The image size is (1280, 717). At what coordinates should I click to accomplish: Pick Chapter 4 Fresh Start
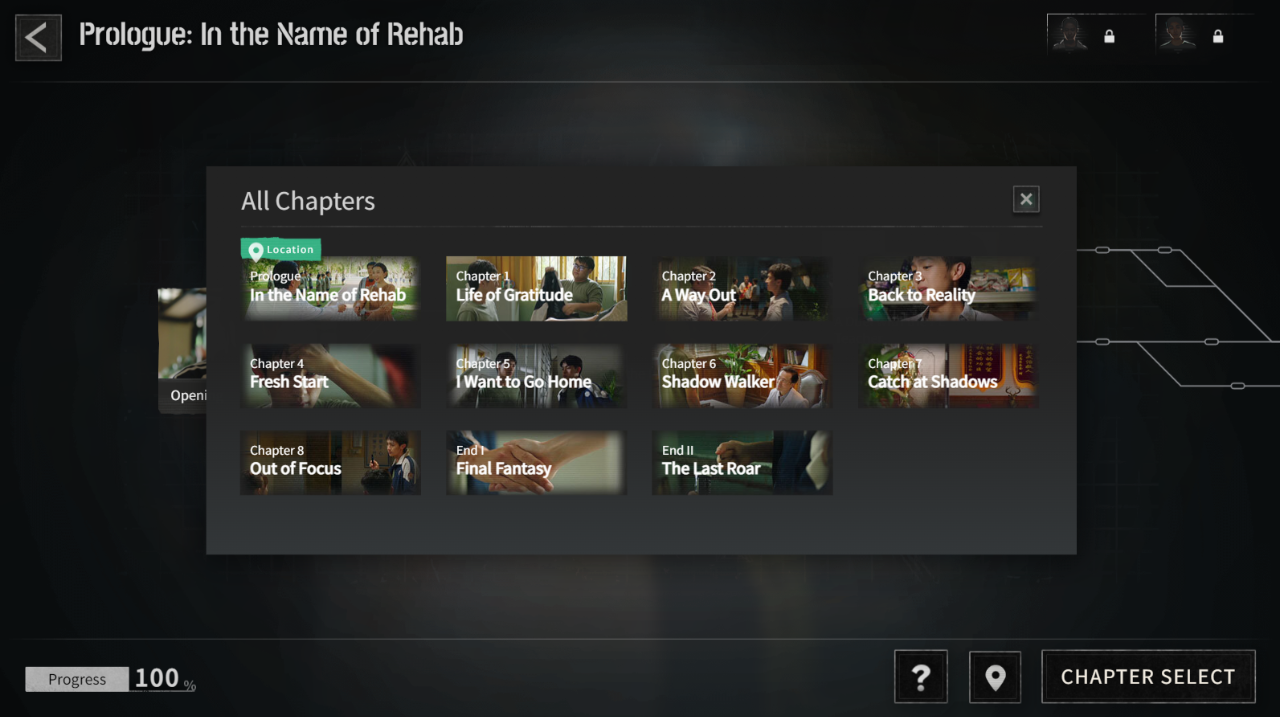coord(330,376)
